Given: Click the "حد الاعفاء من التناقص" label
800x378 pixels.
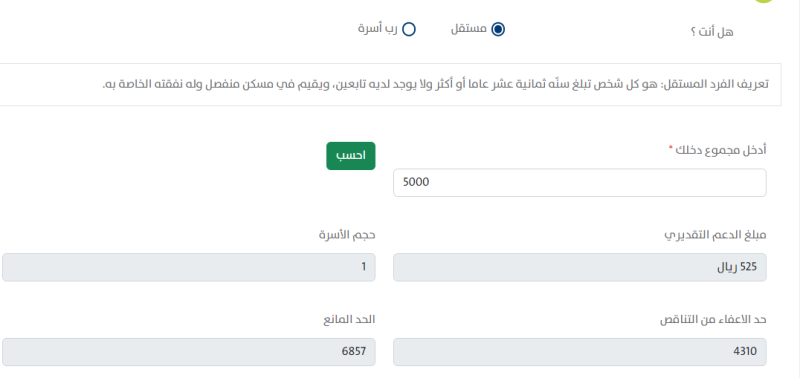Looking at the screenshot, I should [713, 319].
